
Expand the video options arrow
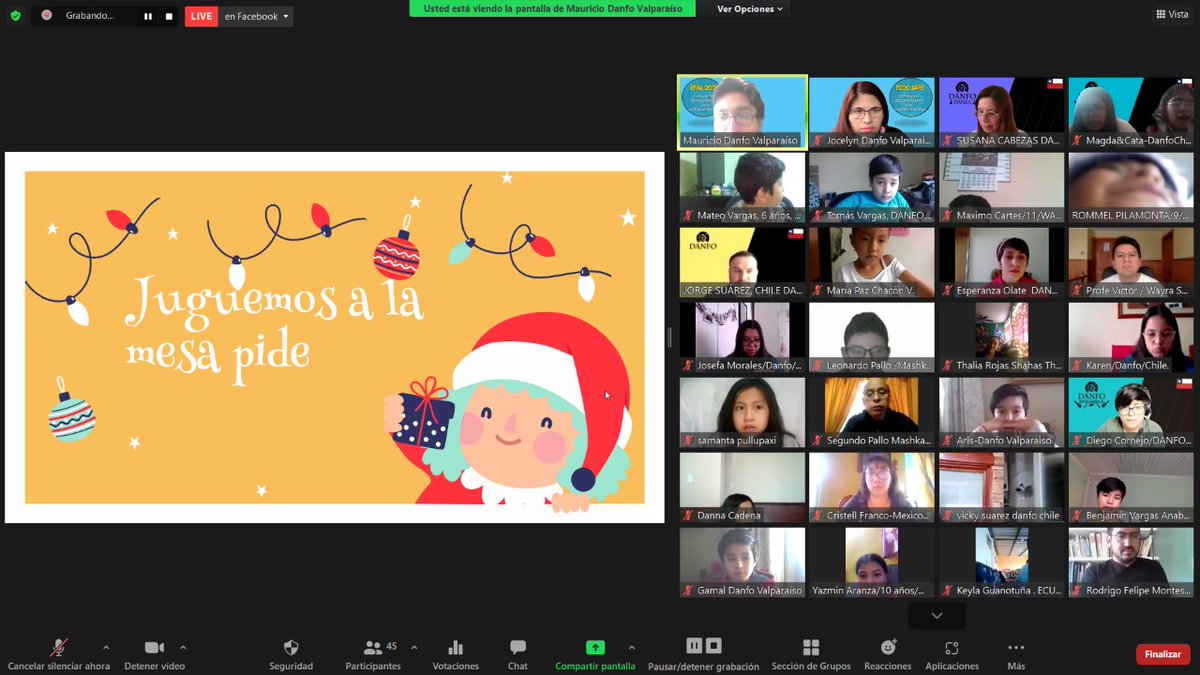coord(182,647)
